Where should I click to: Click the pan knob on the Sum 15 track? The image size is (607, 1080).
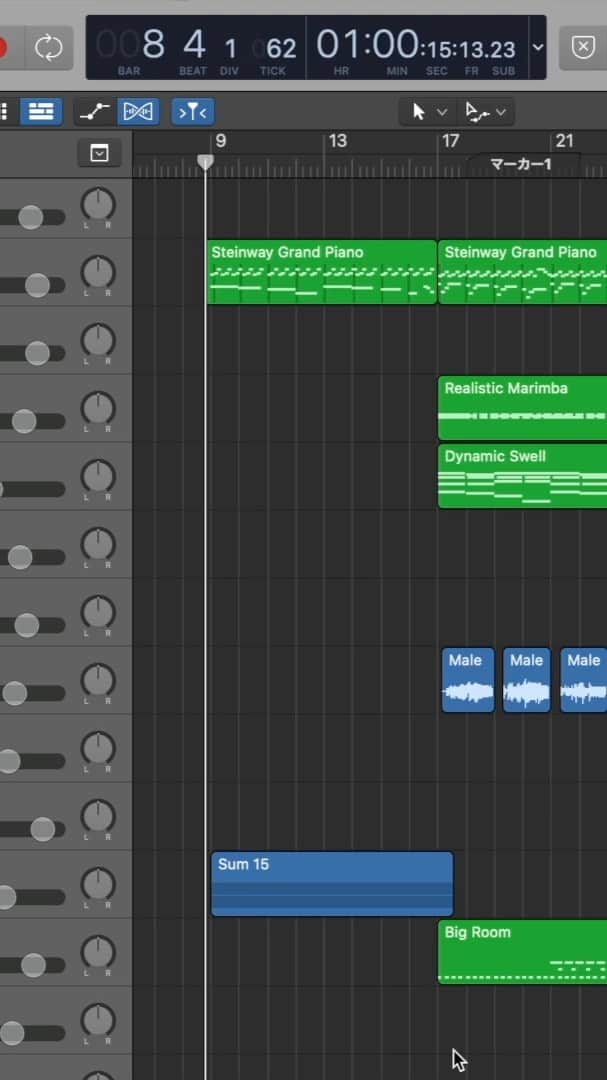tap(98, 884)
